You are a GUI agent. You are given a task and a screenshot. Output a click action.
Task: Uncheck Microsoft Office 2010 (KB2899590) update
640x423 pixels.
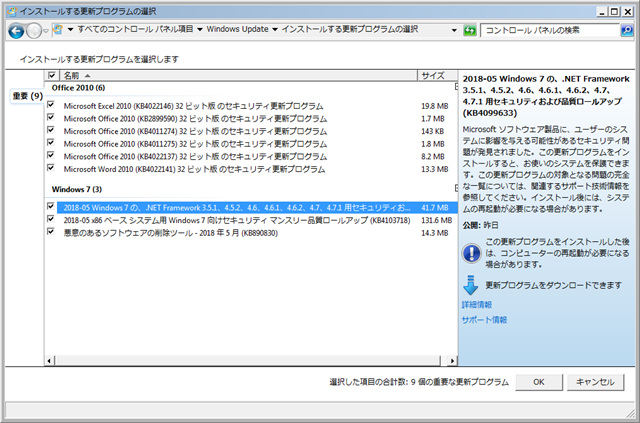51,118
